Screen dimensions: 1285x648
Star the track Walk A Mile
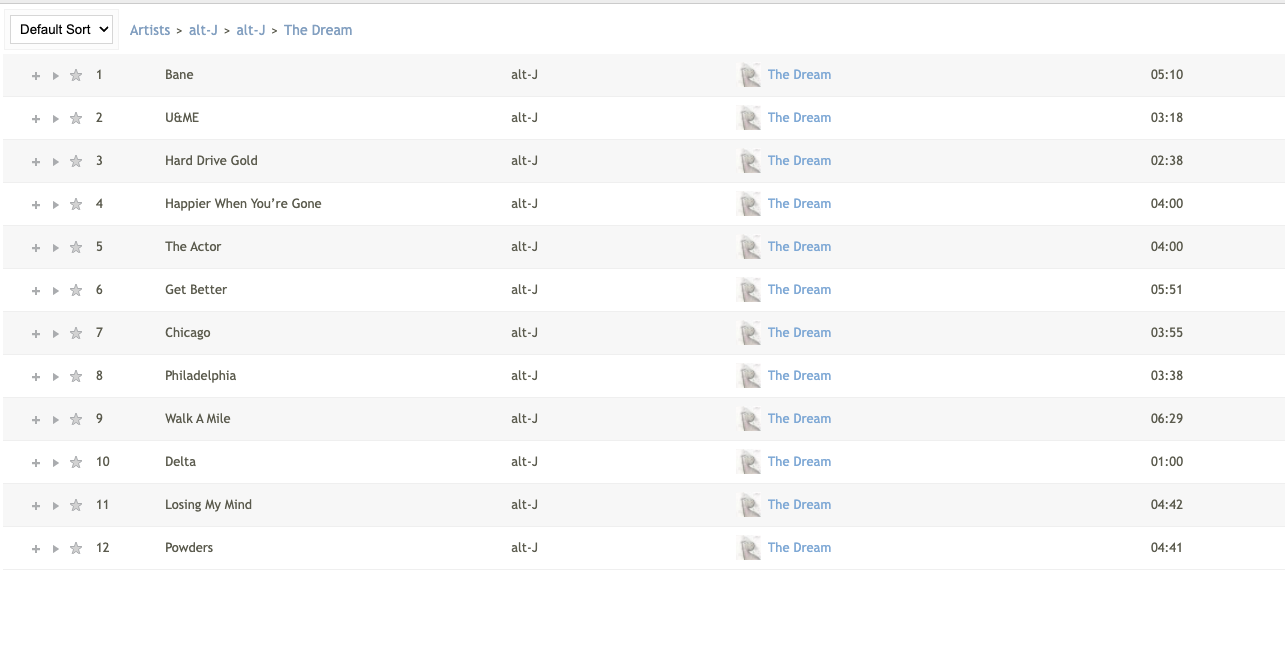pyautogui.click(x=76, y=419)
